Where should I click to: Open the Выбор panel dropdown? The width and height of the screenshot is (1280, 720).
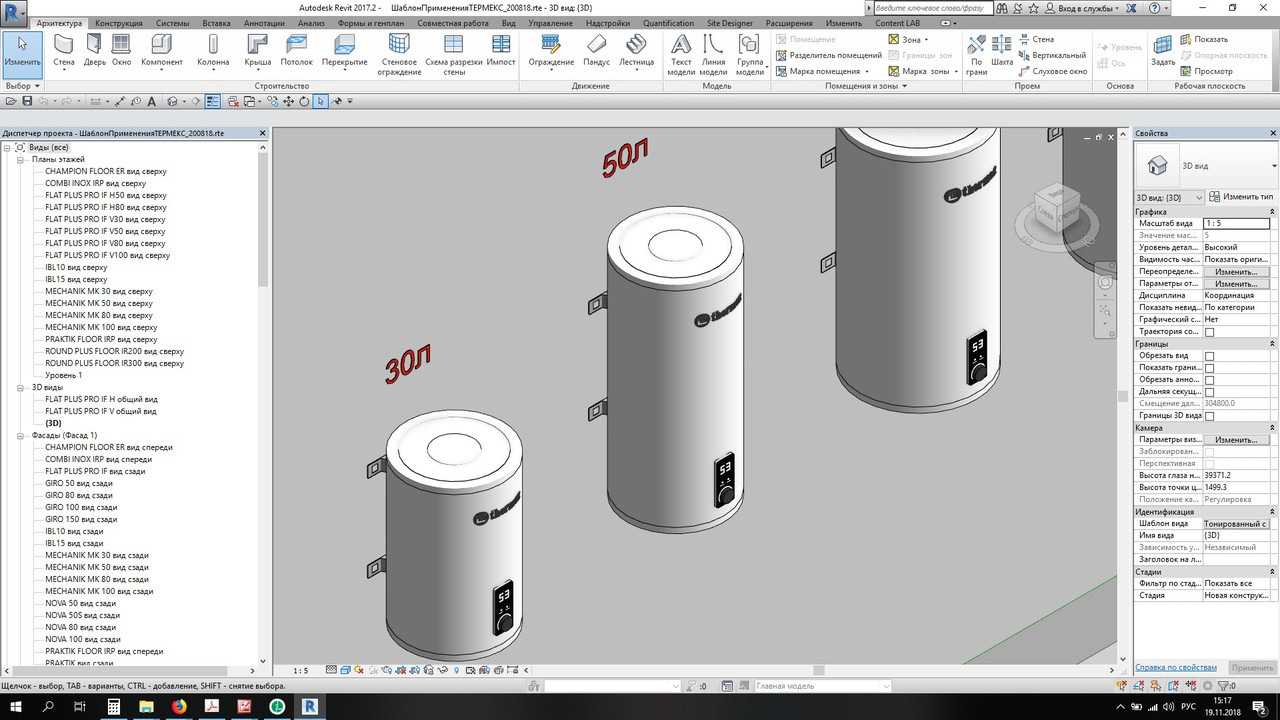coord(22,86)
